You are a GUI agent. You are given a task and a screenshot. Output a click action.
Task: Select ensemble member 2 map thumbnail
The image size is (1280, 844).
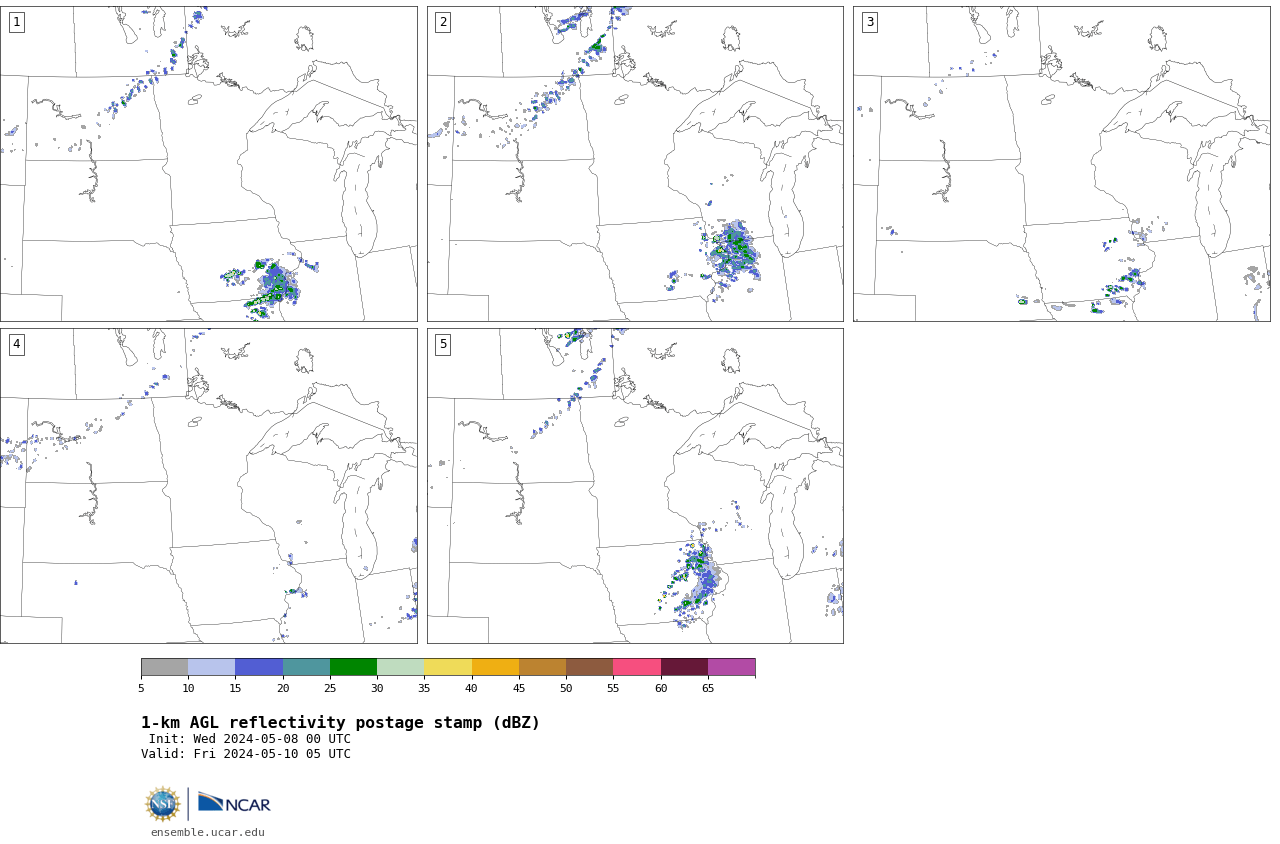coord(635,164)
